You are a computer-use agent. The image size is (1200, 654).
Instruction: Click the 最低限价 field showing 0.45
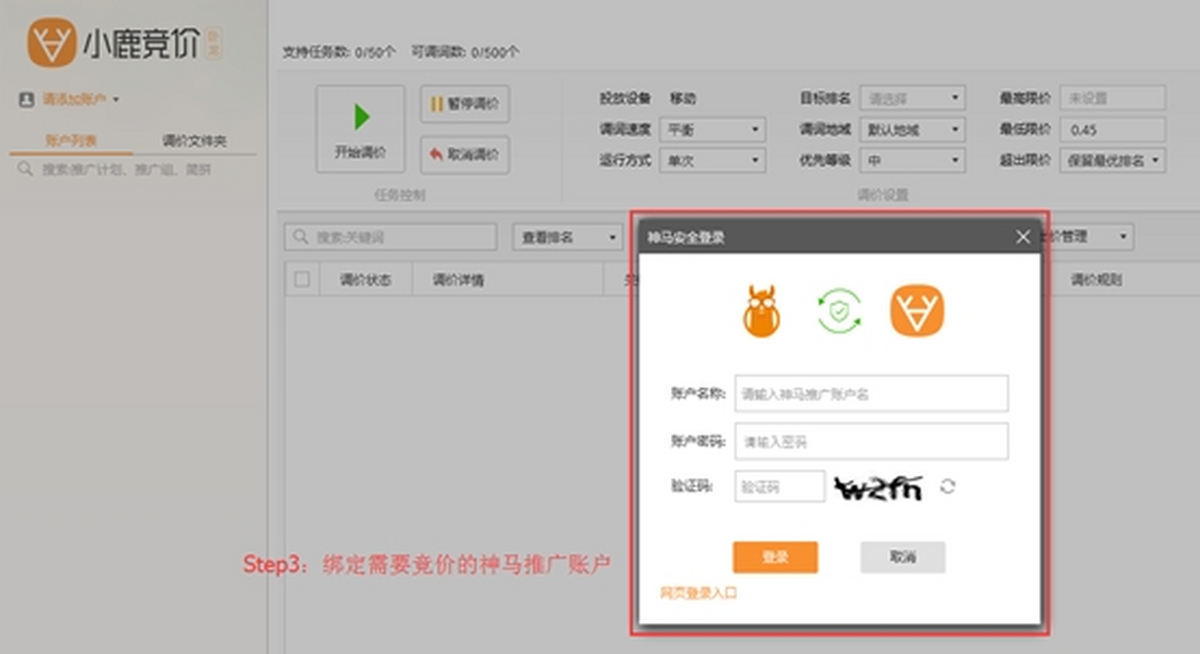pyautogui.click(x=1113, y=129)
